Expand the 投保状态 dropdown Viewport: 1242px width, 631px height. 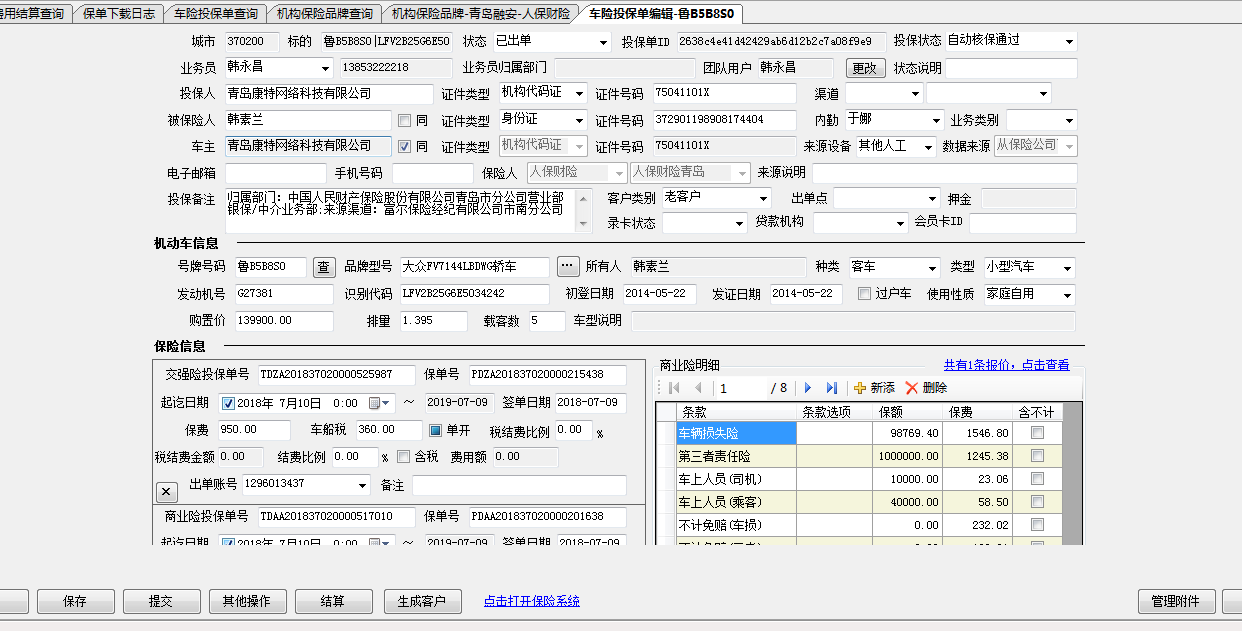tap(1069, 42)
